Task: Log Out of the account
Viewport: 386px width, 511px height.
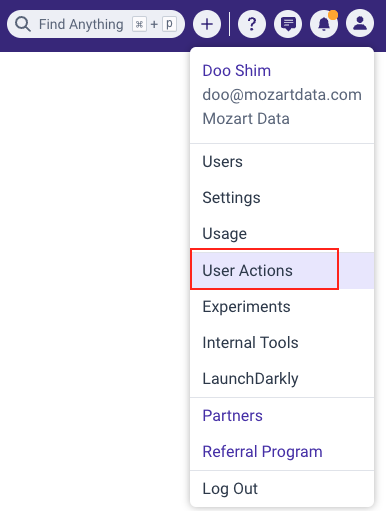Action: click(x=282, y=489)
